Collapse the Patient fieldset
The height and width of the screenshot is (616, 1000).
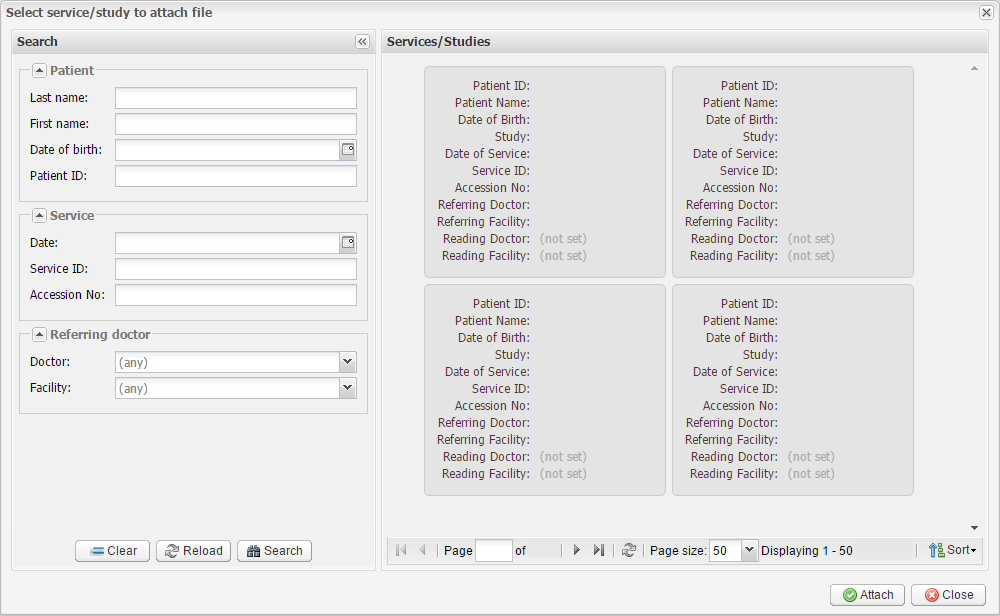[40, 71]
